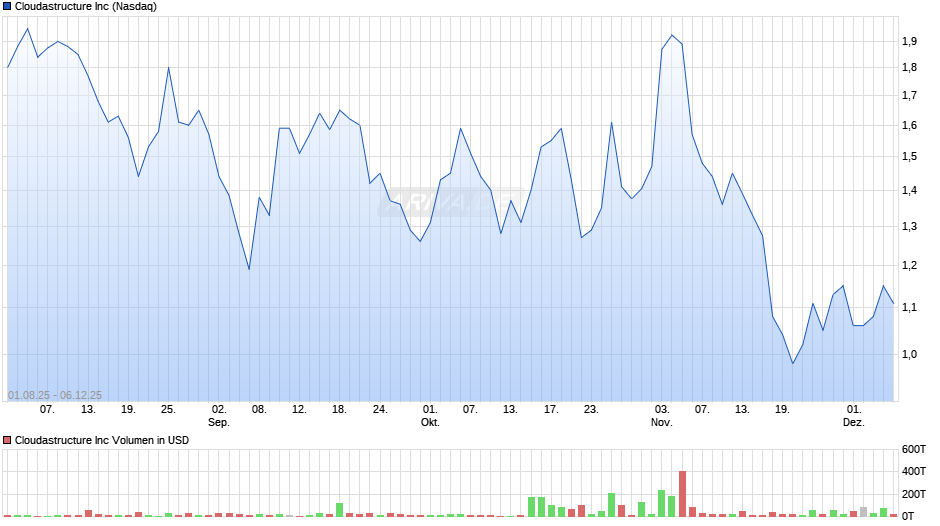Click the red volume legend square
The height and width of the screenshot is (526, 940).
coord(7,440)
